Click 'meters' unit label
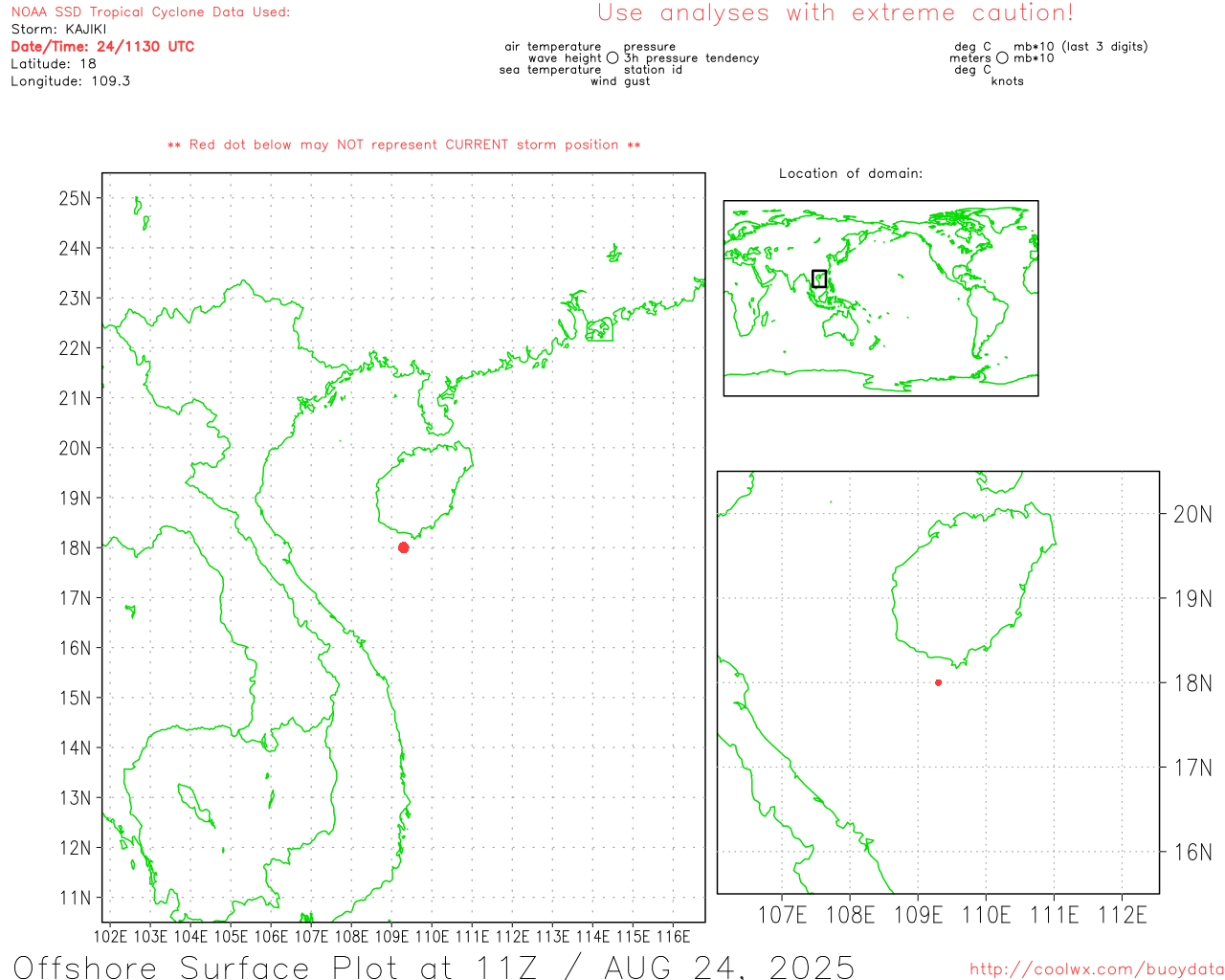1225x980 pixels. pos(970,58)
